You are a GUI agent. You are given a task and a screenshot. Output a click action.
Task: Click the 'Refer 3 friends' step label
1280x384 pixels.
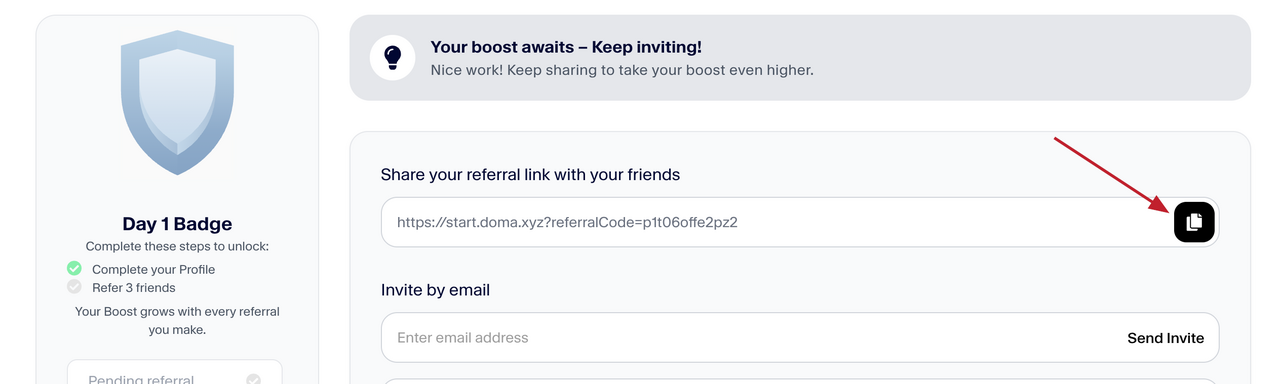tap(134, 287)
